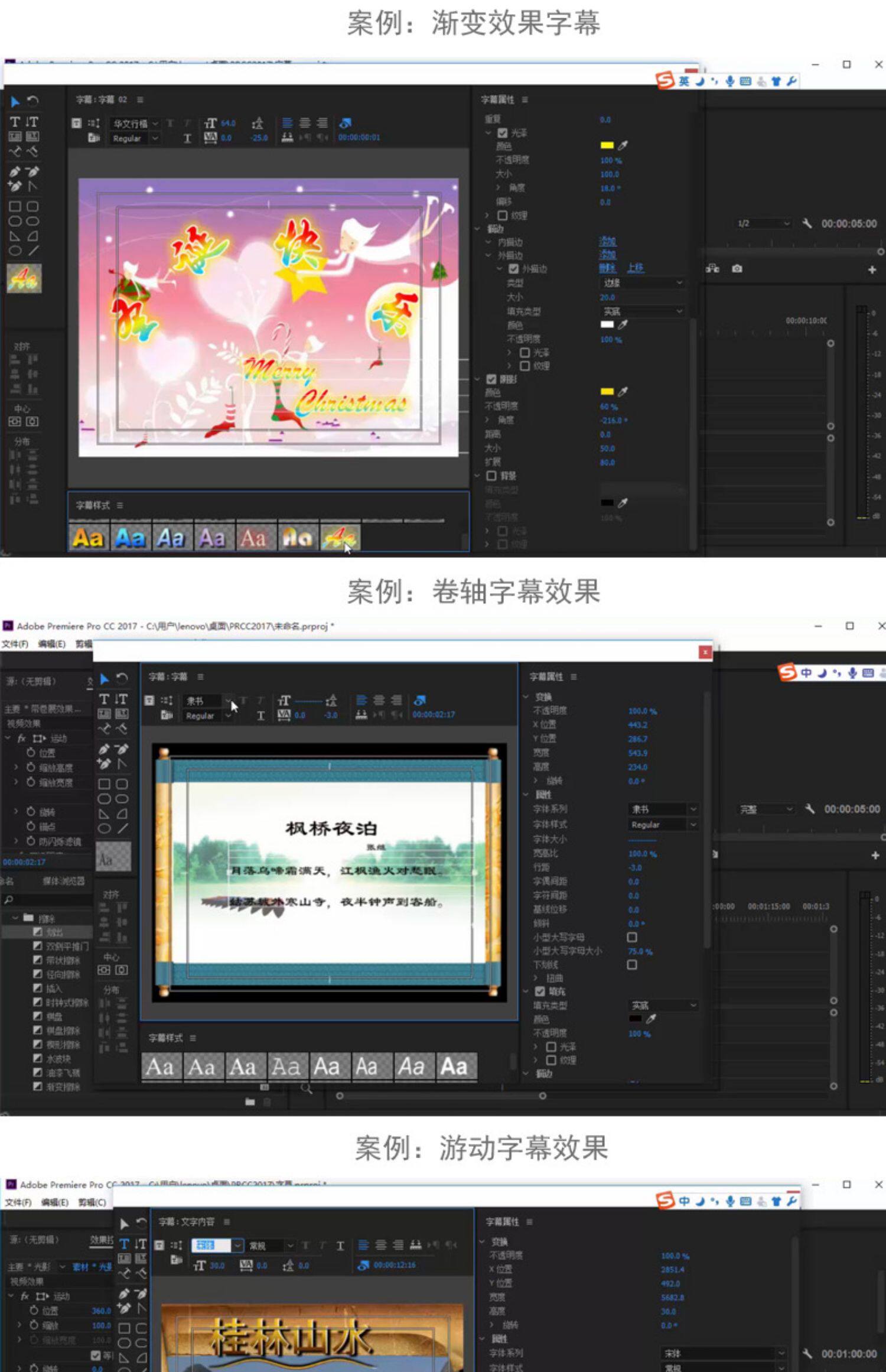Image resolution: width=886 pixels, height=1372 pixels.
Task: Use eyedropper beside 填充 color in 卷轴字幕效果 titler
Action: pyautogui.click(x=651, y=1019)
